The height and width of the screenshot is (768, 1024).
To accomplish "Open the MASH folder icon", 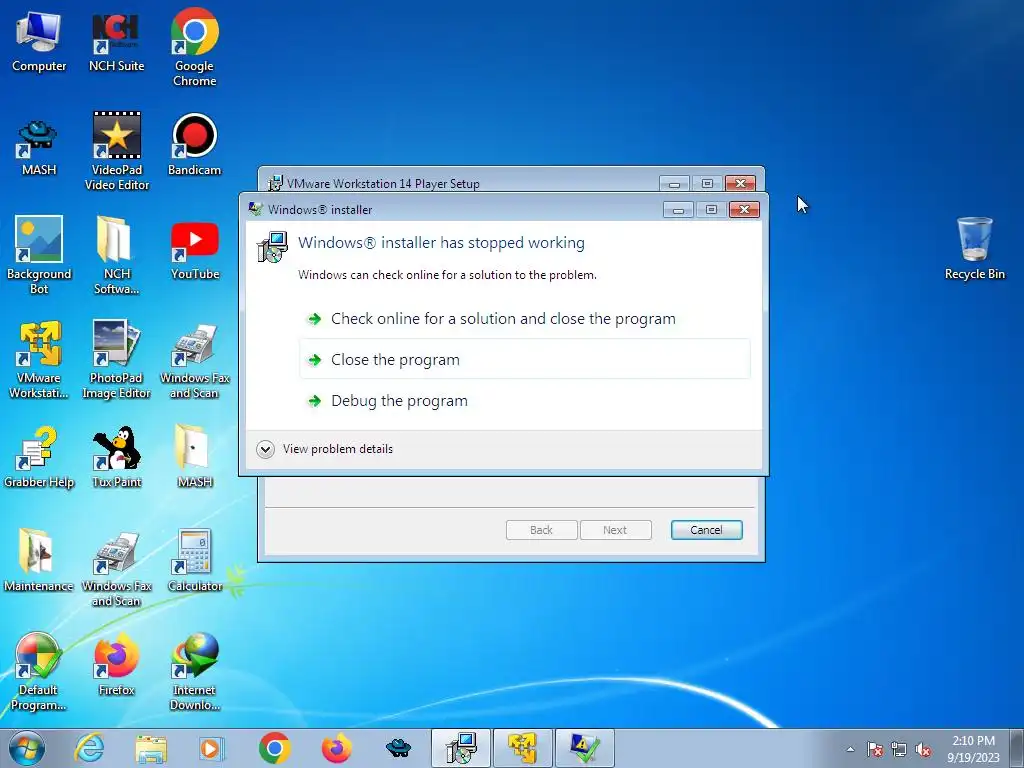I will point(195,457).
